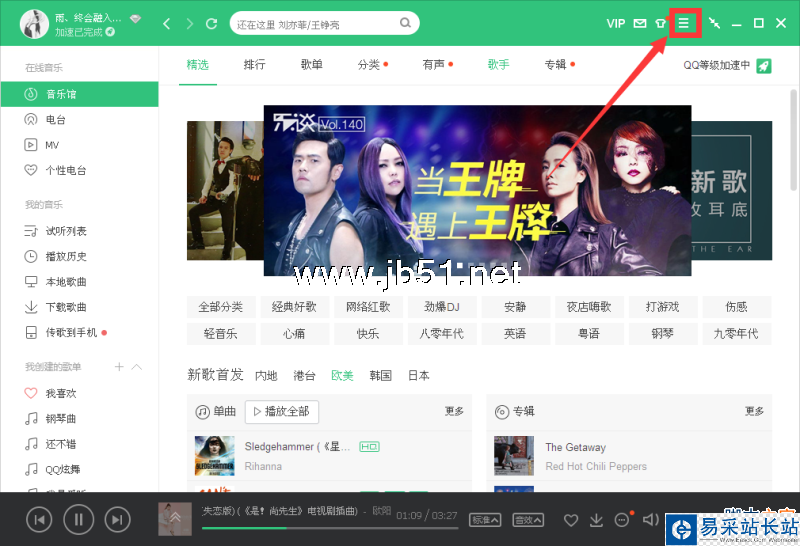The width and height of the screenshot is (800, 546).
Task: Open the messages mail icon
Action: [640, 23]
